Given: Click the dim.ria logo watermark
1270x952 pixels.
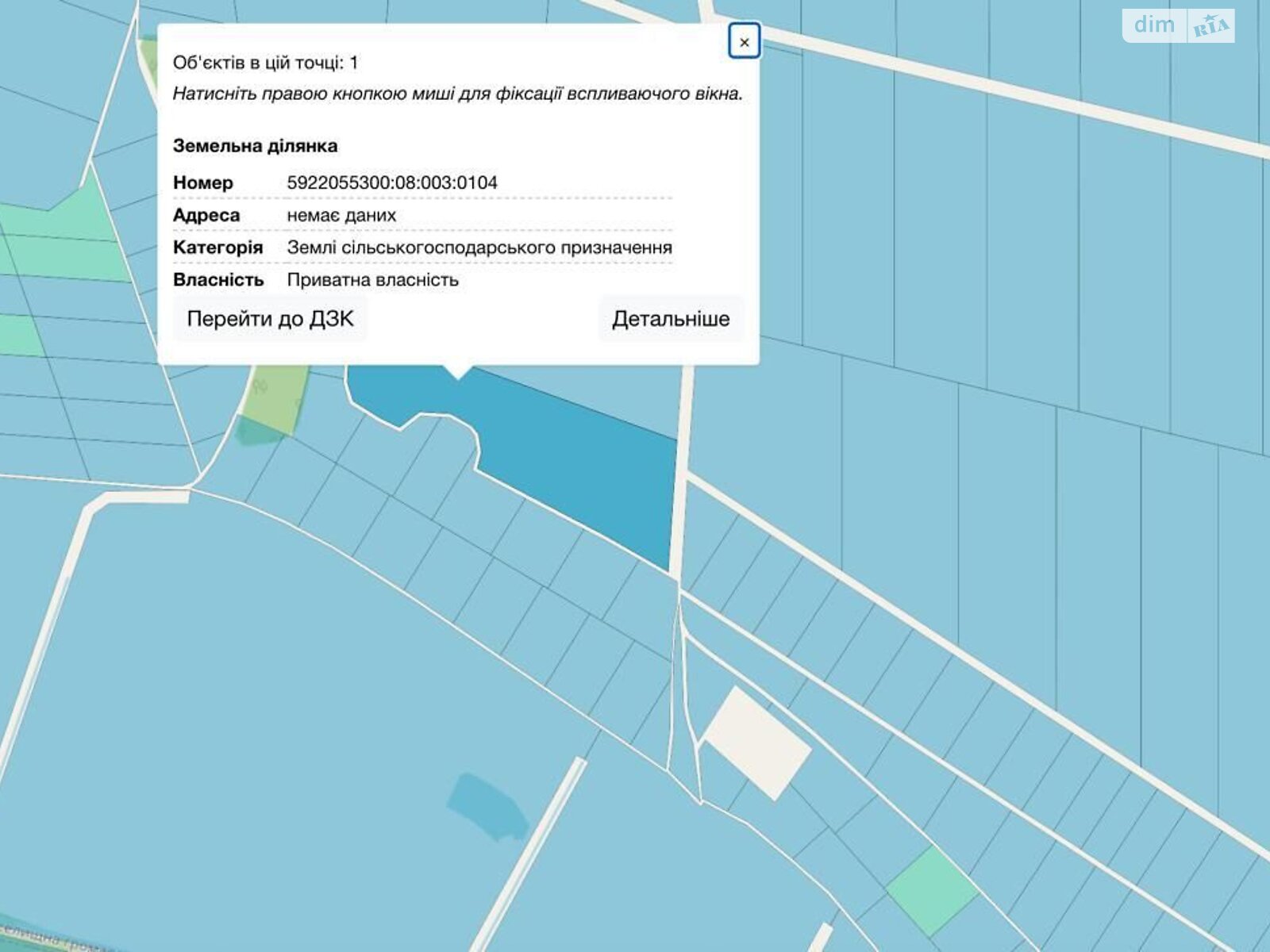Looking at the screenshot, I should click(1178, 26).
